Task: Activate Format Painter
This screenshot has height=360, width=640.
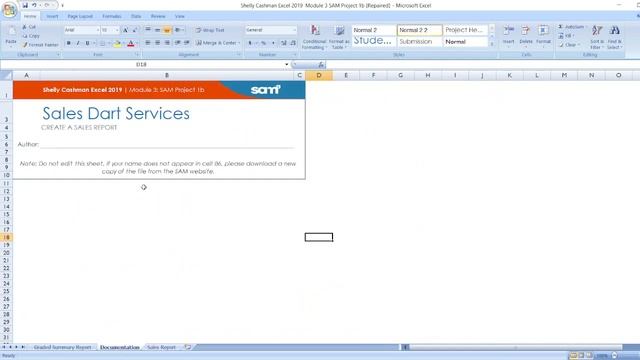Action: coord(40,44)
